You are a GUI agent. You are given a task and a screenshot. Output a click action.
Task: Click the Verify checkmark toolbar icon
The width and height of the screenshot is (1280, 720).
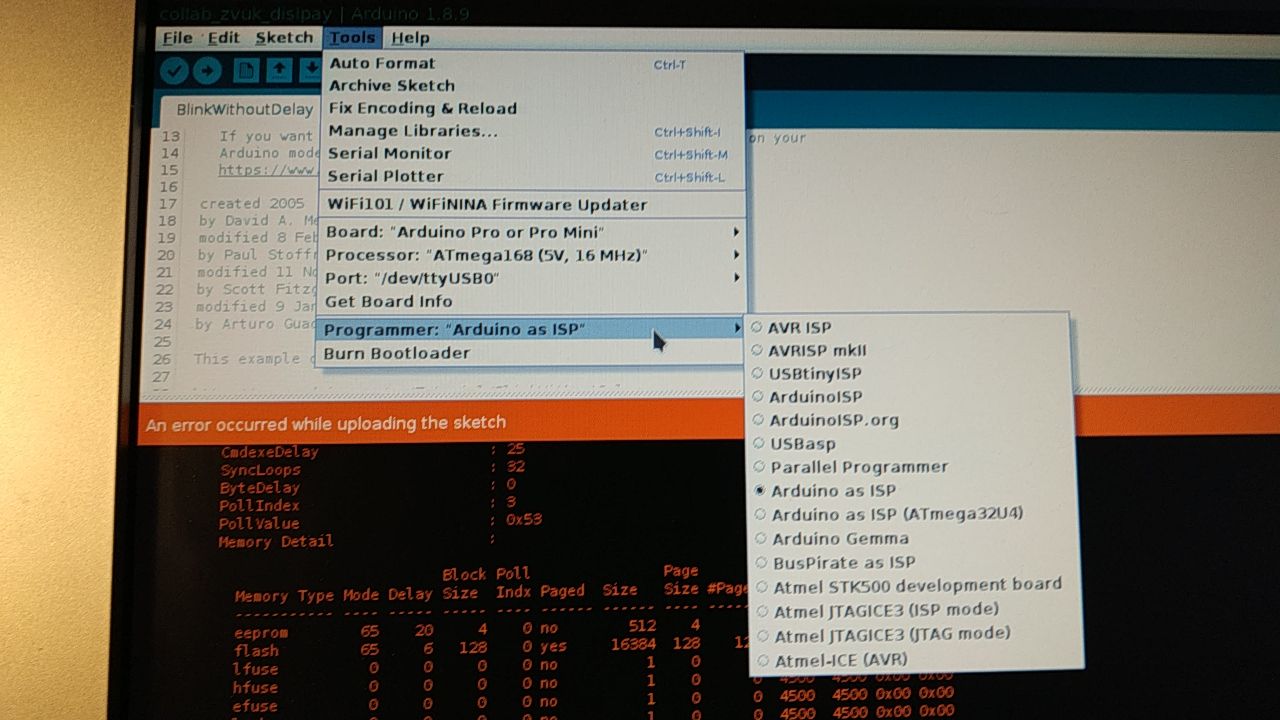[175, 70]
